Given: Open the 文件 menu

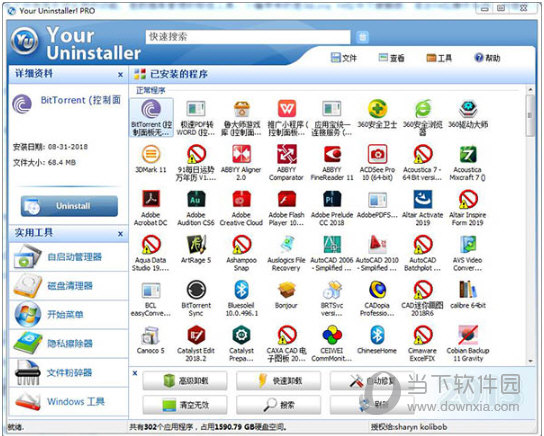Looking at the screenshot, I should [x=343, y=58].
